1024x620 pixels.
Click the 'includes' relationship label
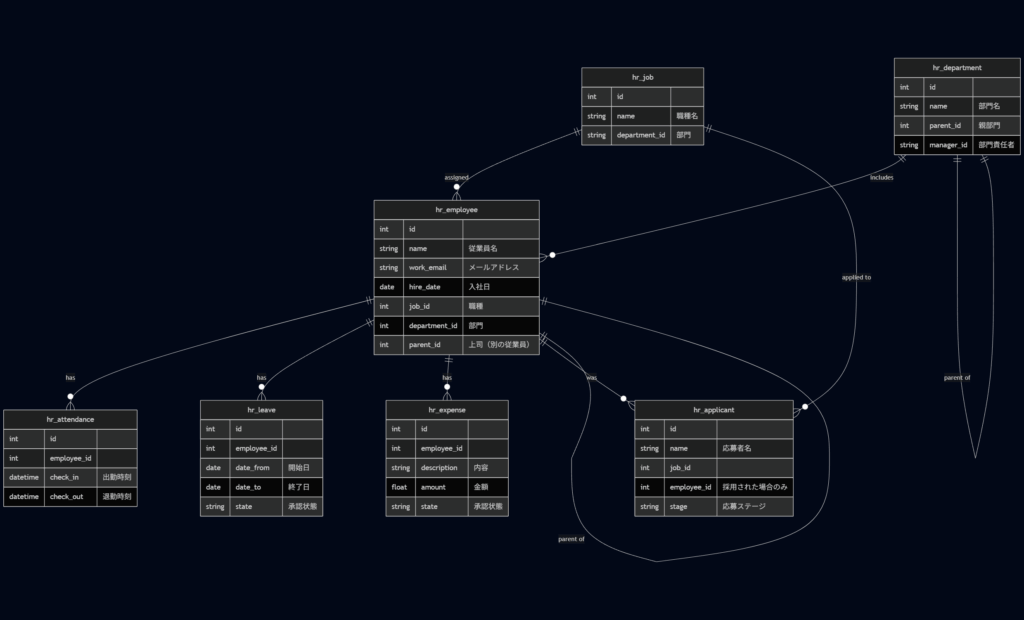tap(882, 177)
